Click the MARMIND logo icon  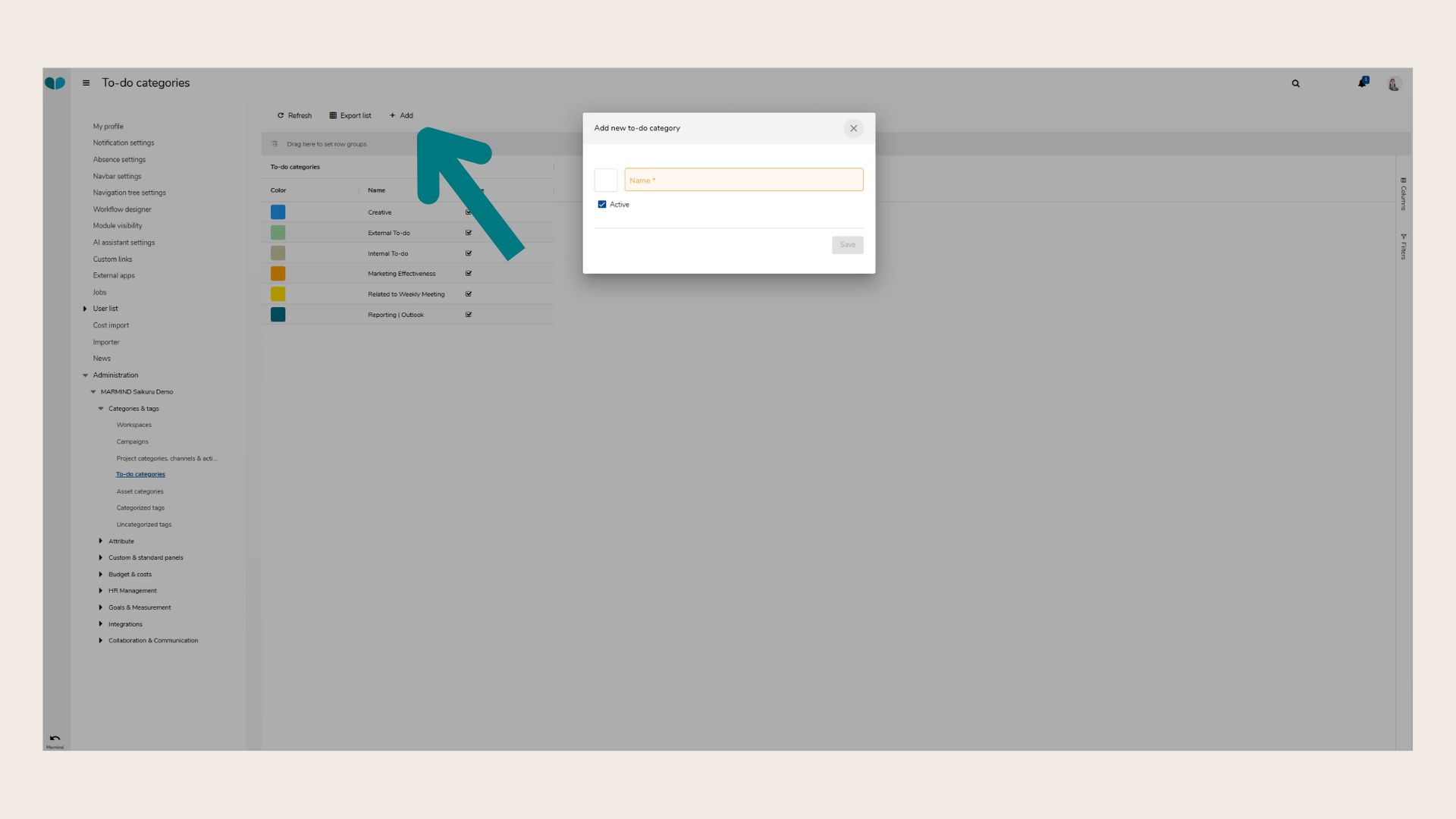(55, 83)
